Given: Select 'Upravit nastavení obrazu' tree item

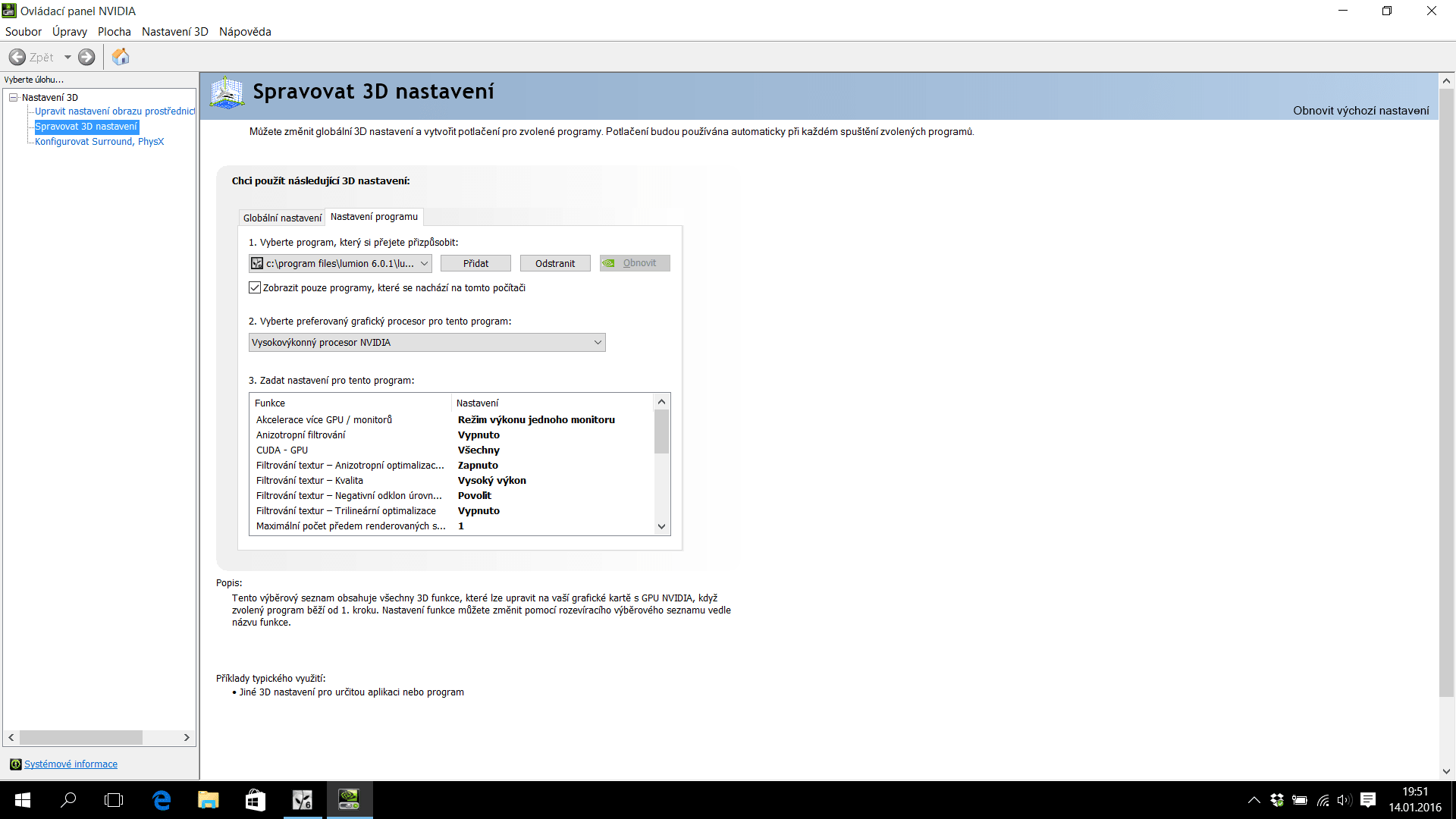Looking at the screenshot, I should click(x=115, y=111).
